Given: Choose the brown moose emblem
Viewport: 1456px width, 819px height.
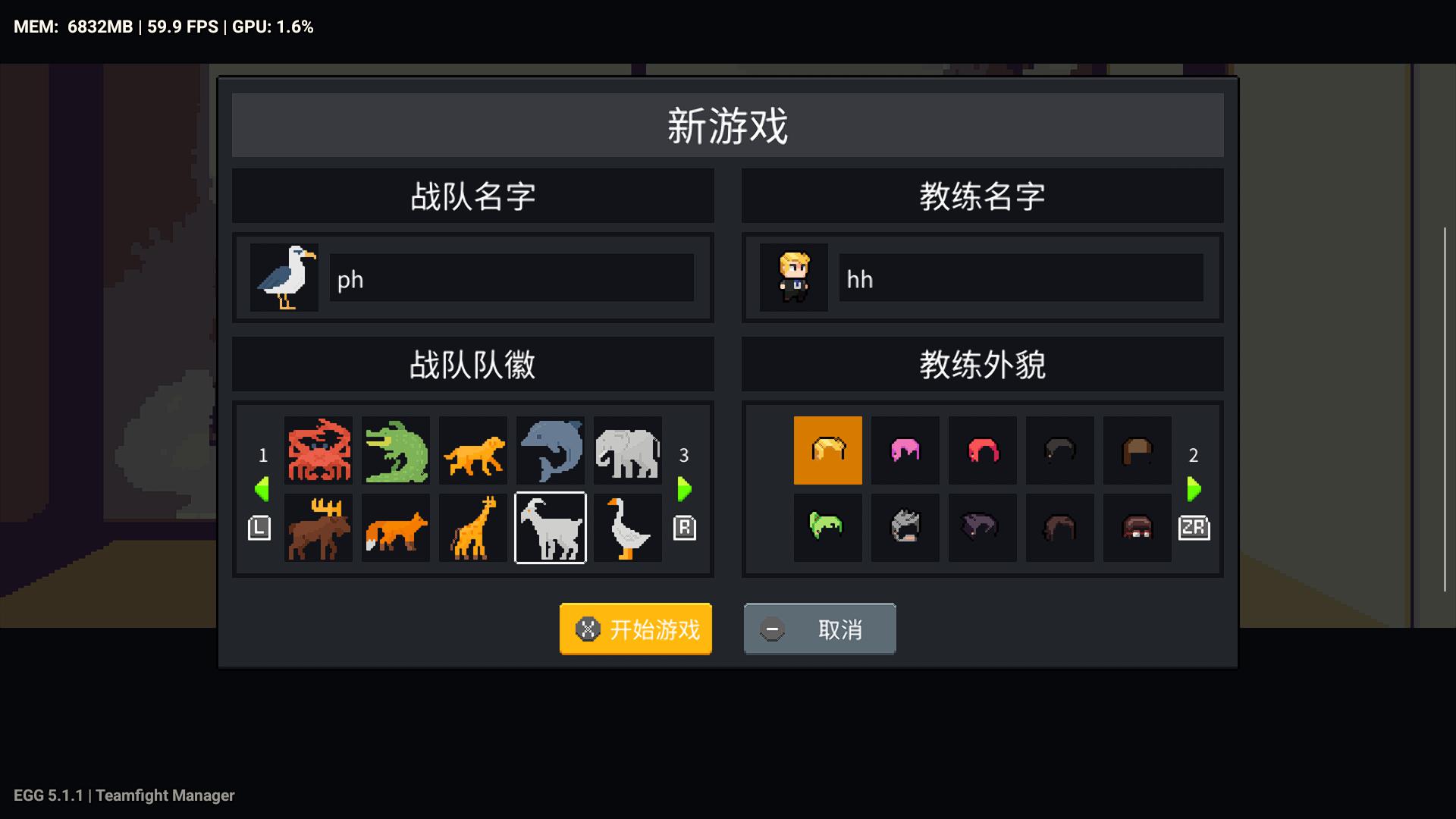Looking at the screenshot, I should 318,528.
